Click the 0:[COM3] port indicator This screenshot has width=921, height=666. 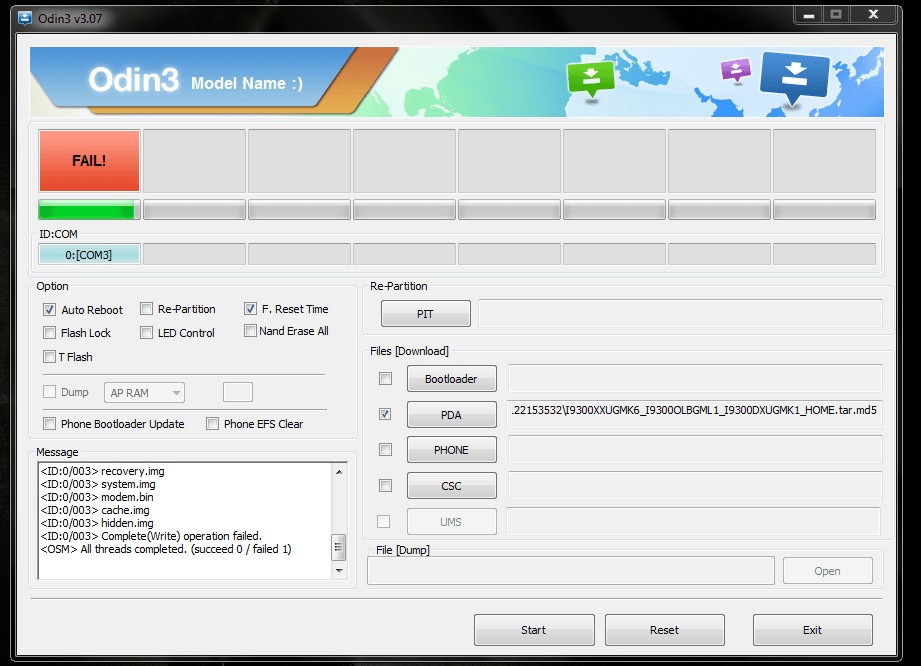(89, 255)
